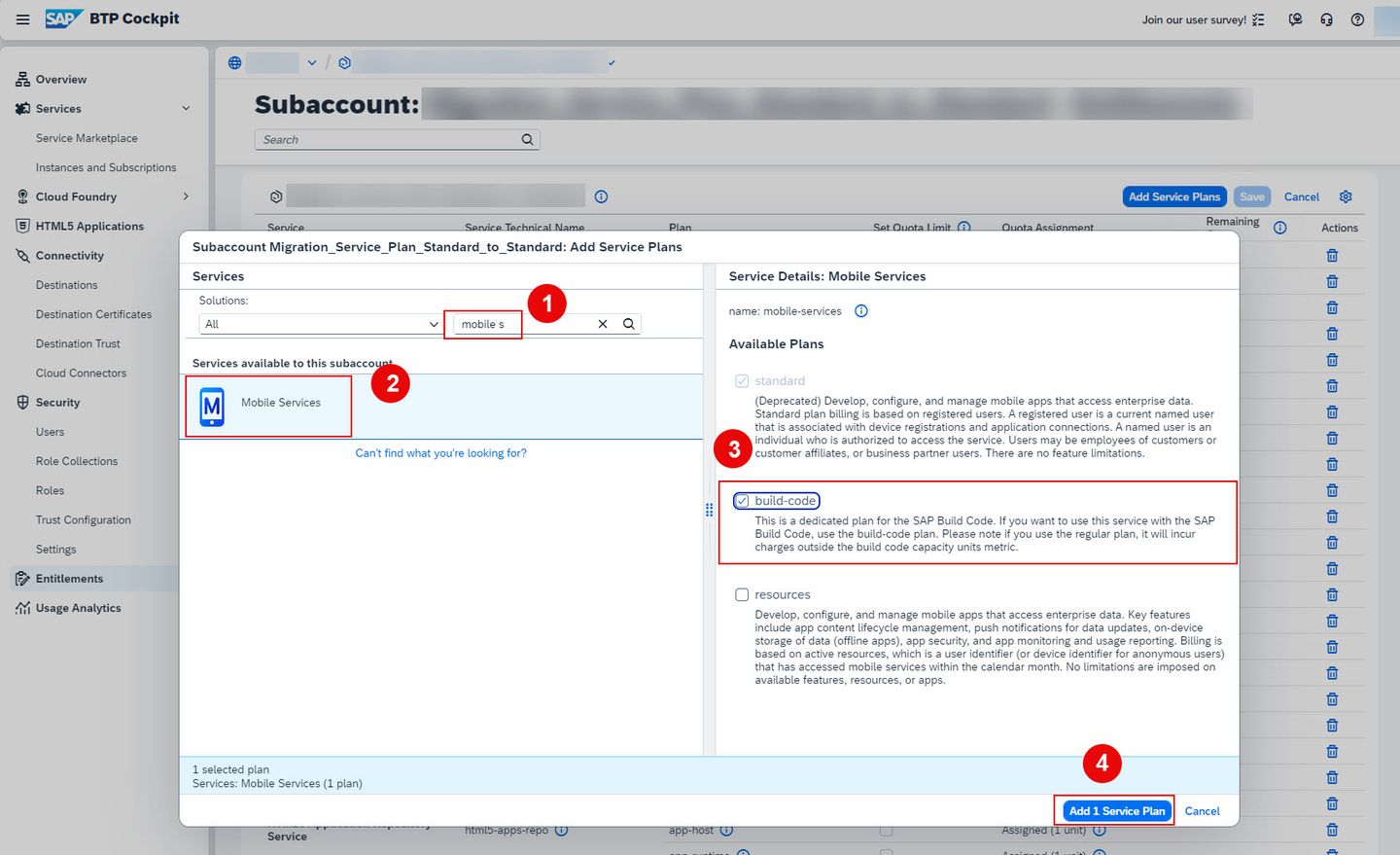Open Instances and Subscriptions

(106, 167)
